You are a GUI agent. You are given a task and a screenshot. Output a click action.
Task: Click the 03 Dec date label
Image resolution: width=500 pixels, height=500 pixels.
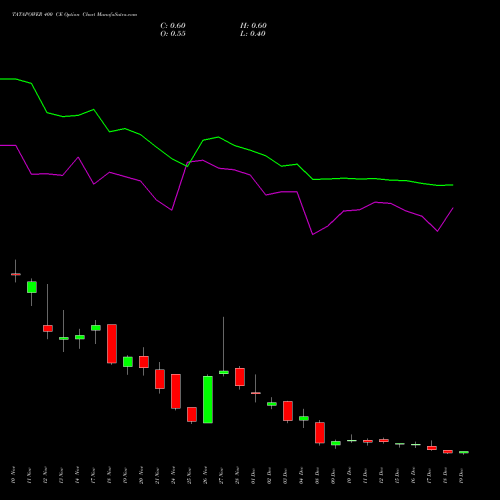pyautogui.click(x=286, y=475)
